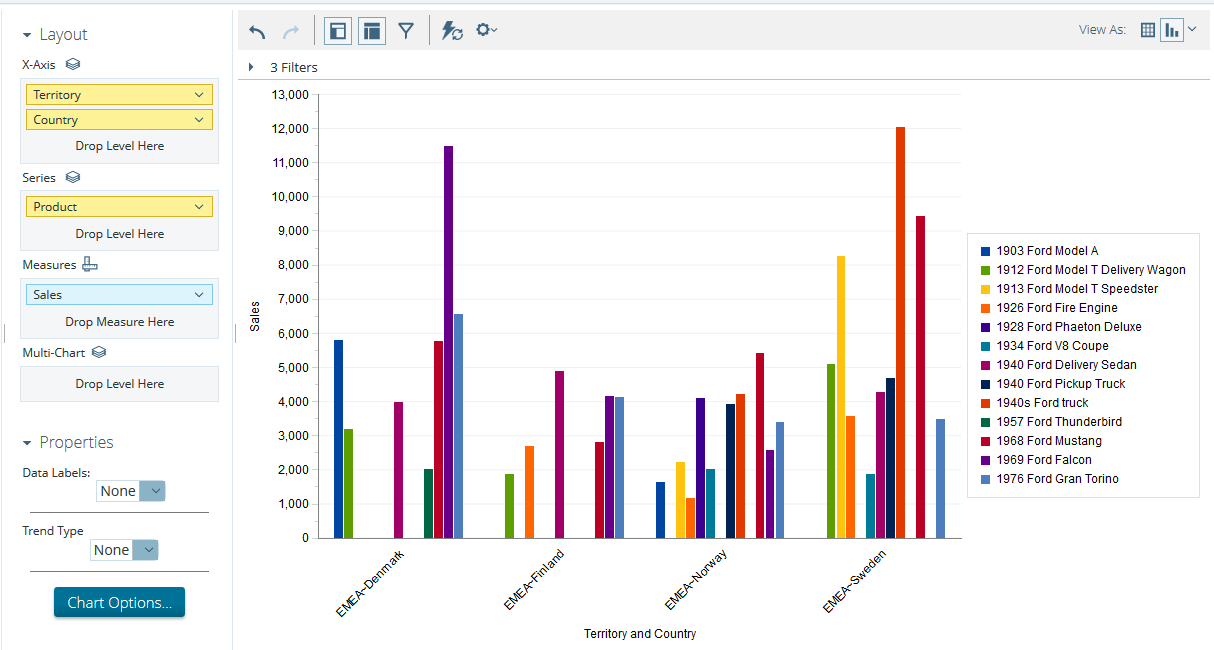Open the gear settings menu
The height and width of the screenshot is (650, 1214).
coord(486,31)
